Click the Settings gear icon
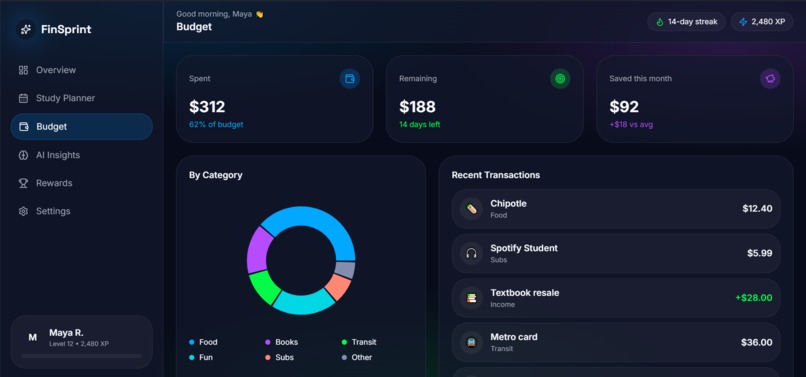The width and height of the screenshot is (806, 377). coord(23,211)
